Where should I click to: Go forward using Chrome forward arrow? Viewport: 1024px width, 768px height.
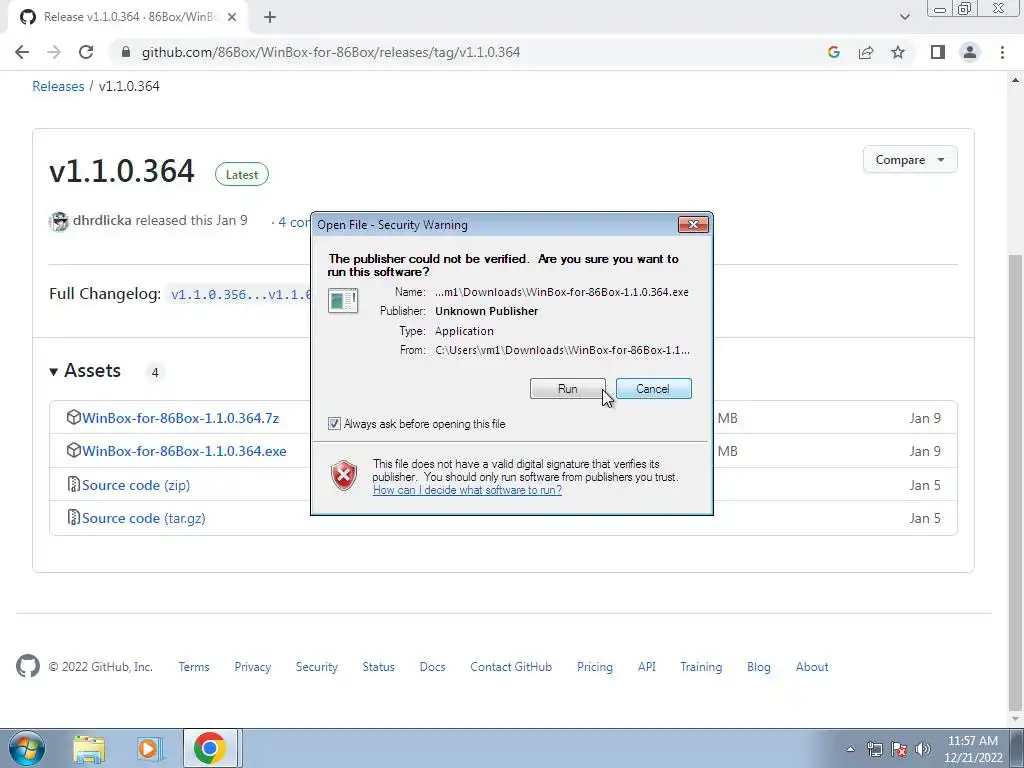pos(54,52)
